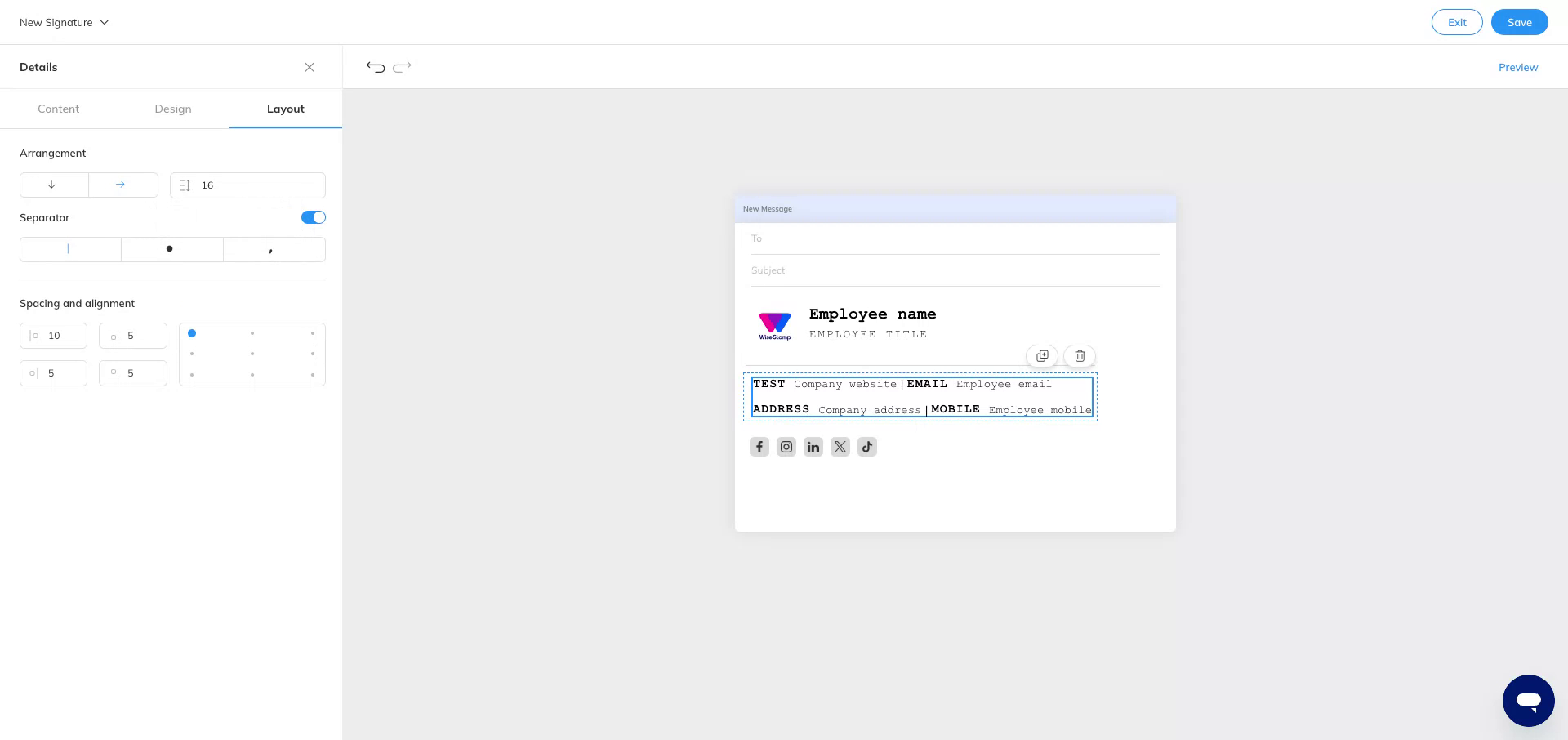Duplicate the selected details block
The image size is (1568, 740).
pos(1042,356)
